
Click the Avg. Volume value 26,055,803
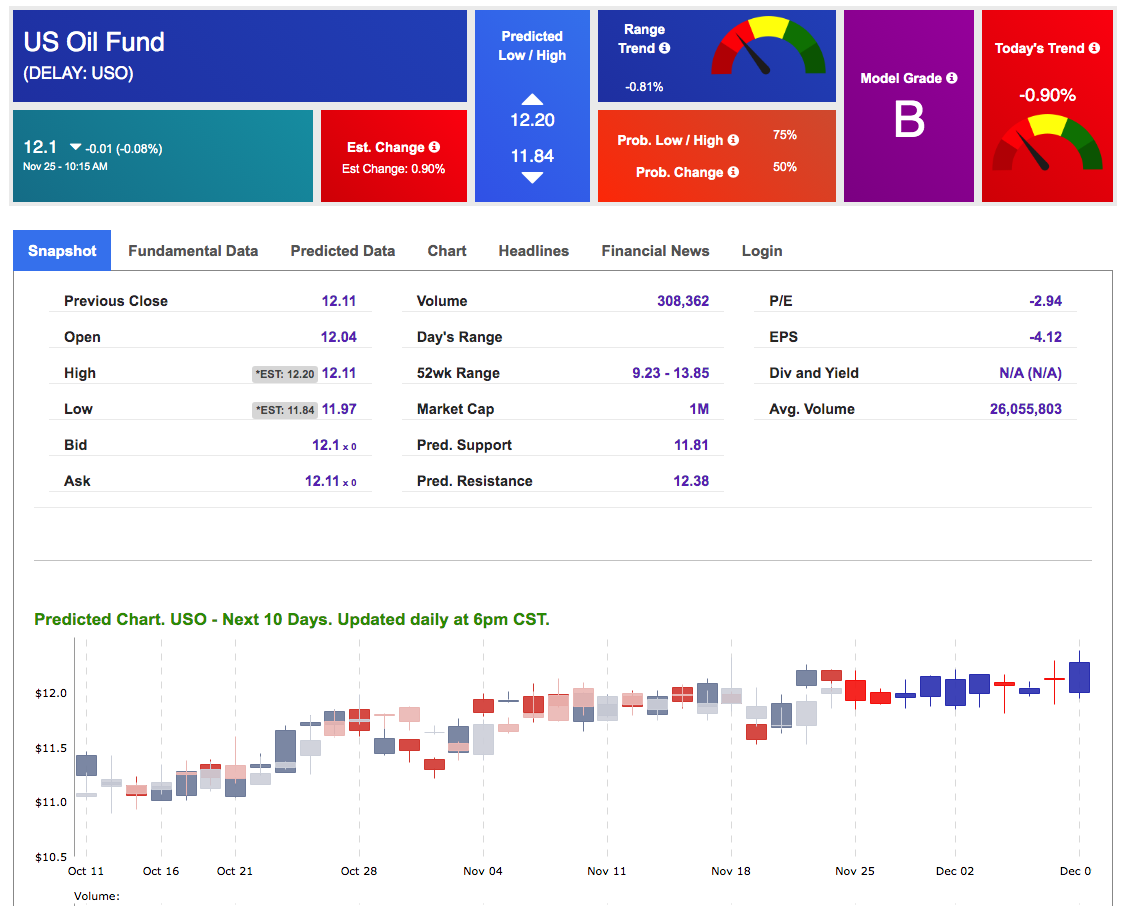[1026, 409]
